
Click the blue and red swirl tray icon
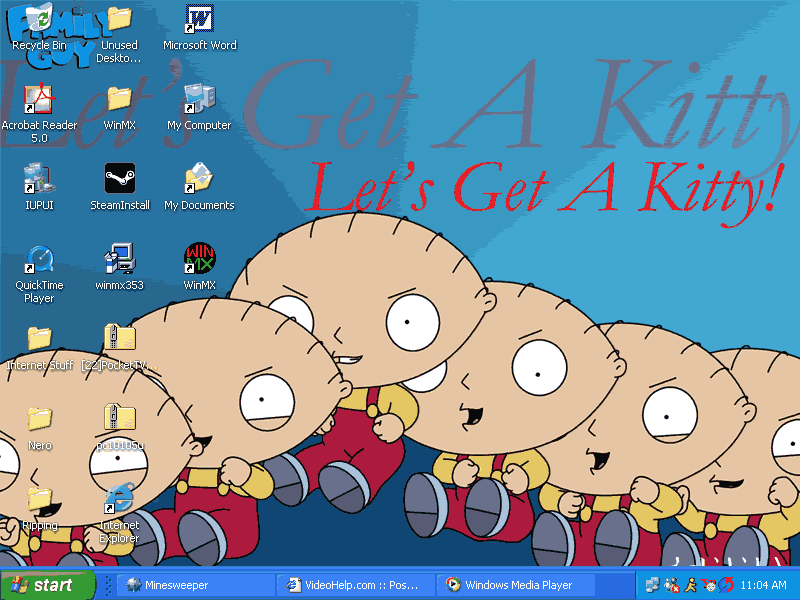coord(726,585)
